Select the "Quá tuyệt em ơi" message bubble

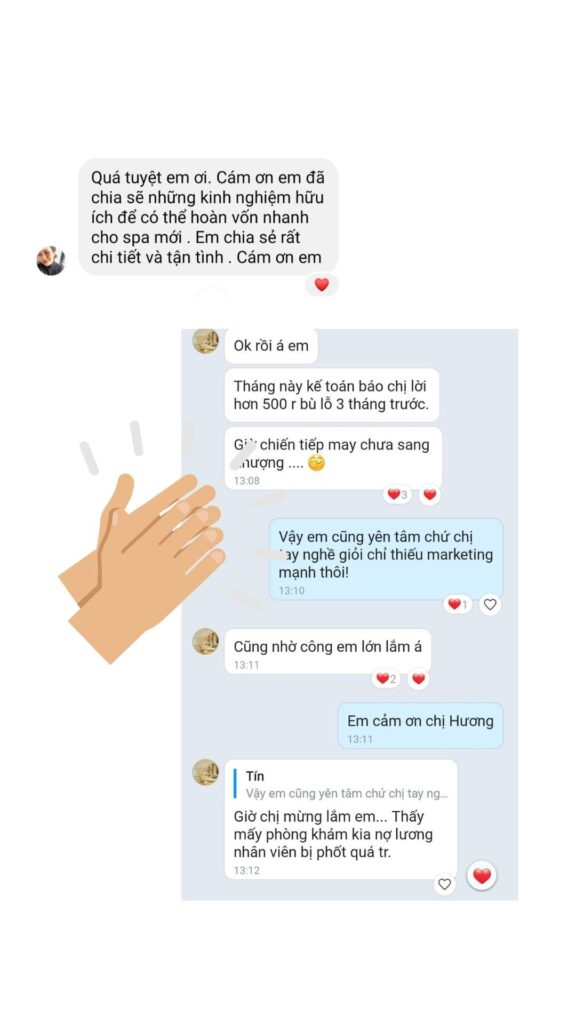pos(208,216)
